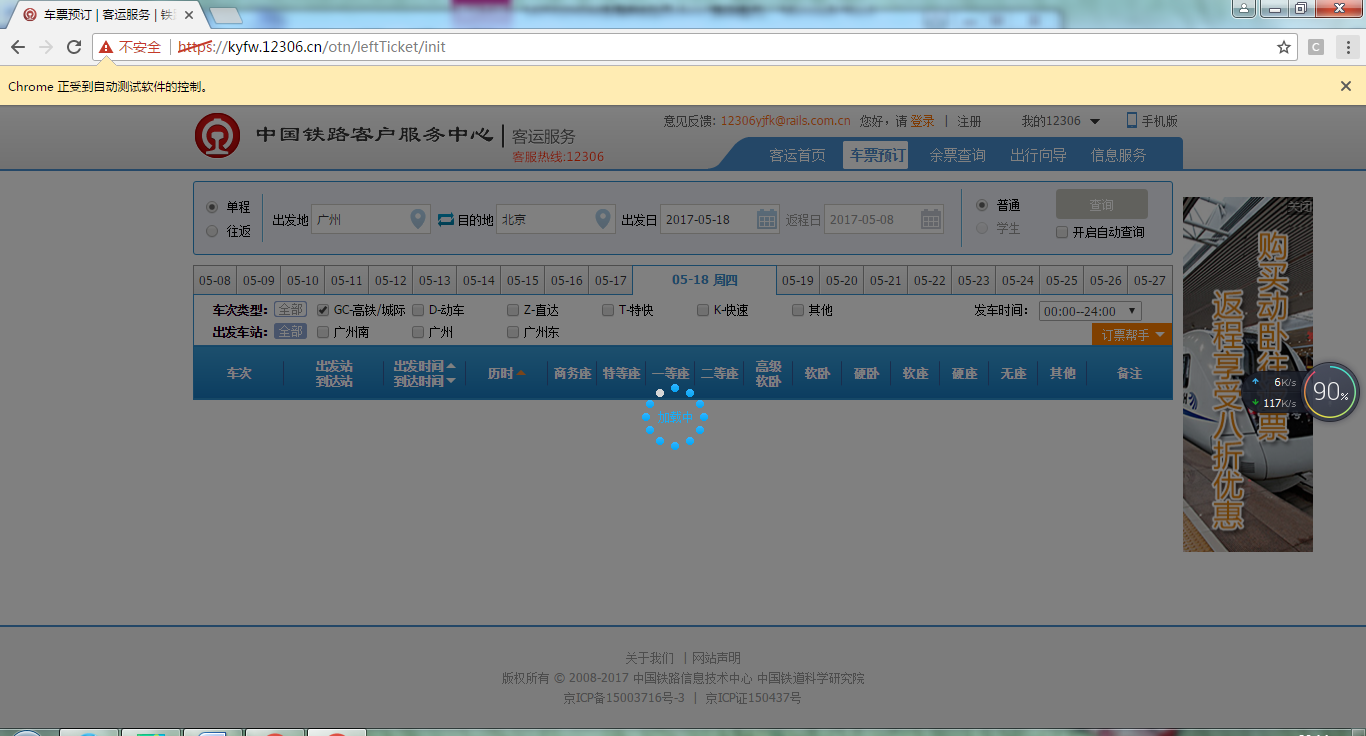
Task: Open the departure date calendar icon
Action: pos(767,219)
